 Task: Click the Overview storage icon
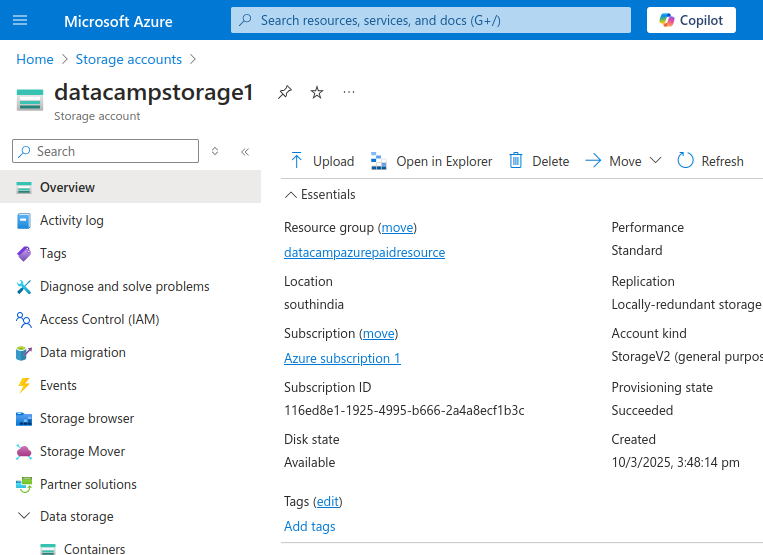24,188
